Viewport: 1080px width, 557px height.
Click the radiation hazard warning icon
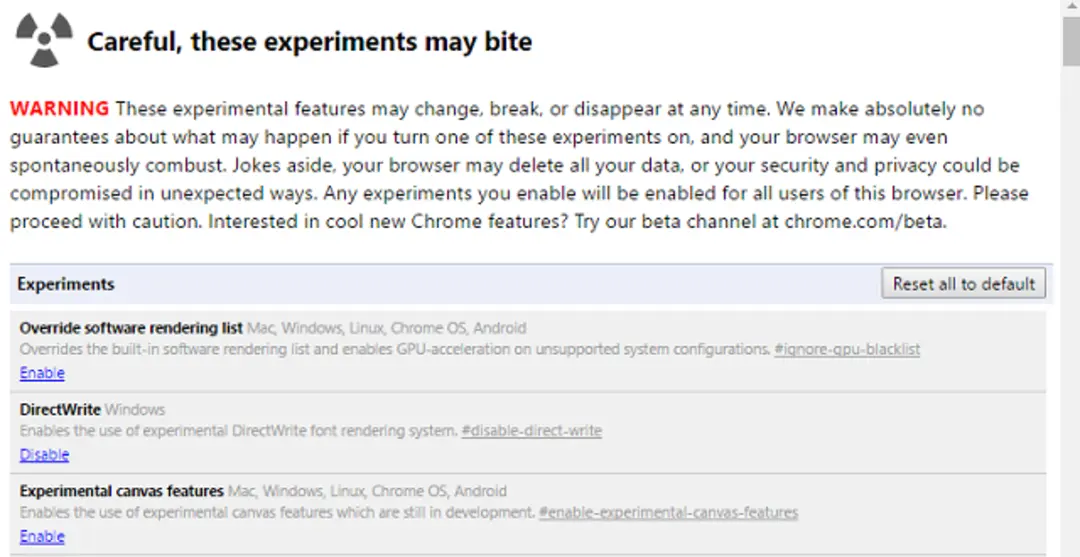(x=44, y=40)
